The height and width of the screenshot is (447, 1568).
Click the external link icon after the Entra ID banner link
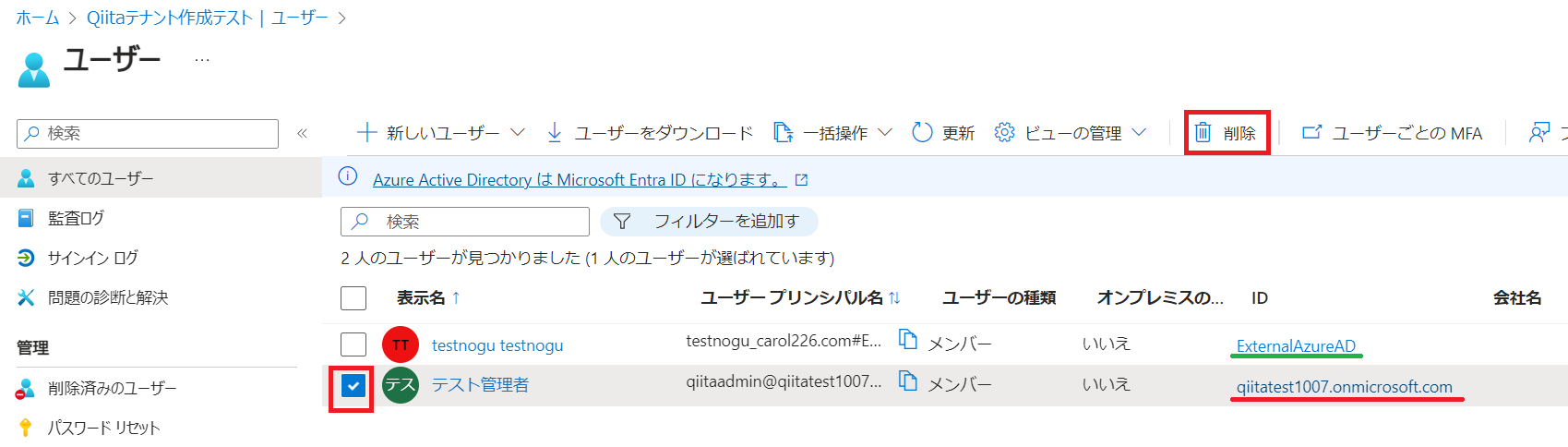point(801,180)
